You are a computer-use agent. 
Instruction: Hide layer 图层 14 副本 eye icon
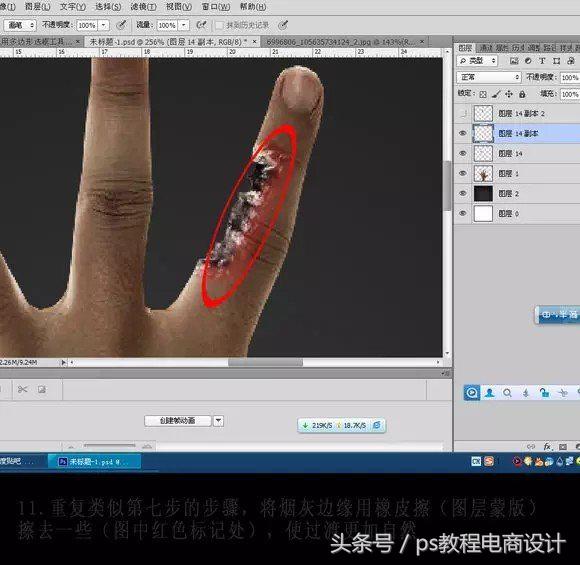coord(463,133)
